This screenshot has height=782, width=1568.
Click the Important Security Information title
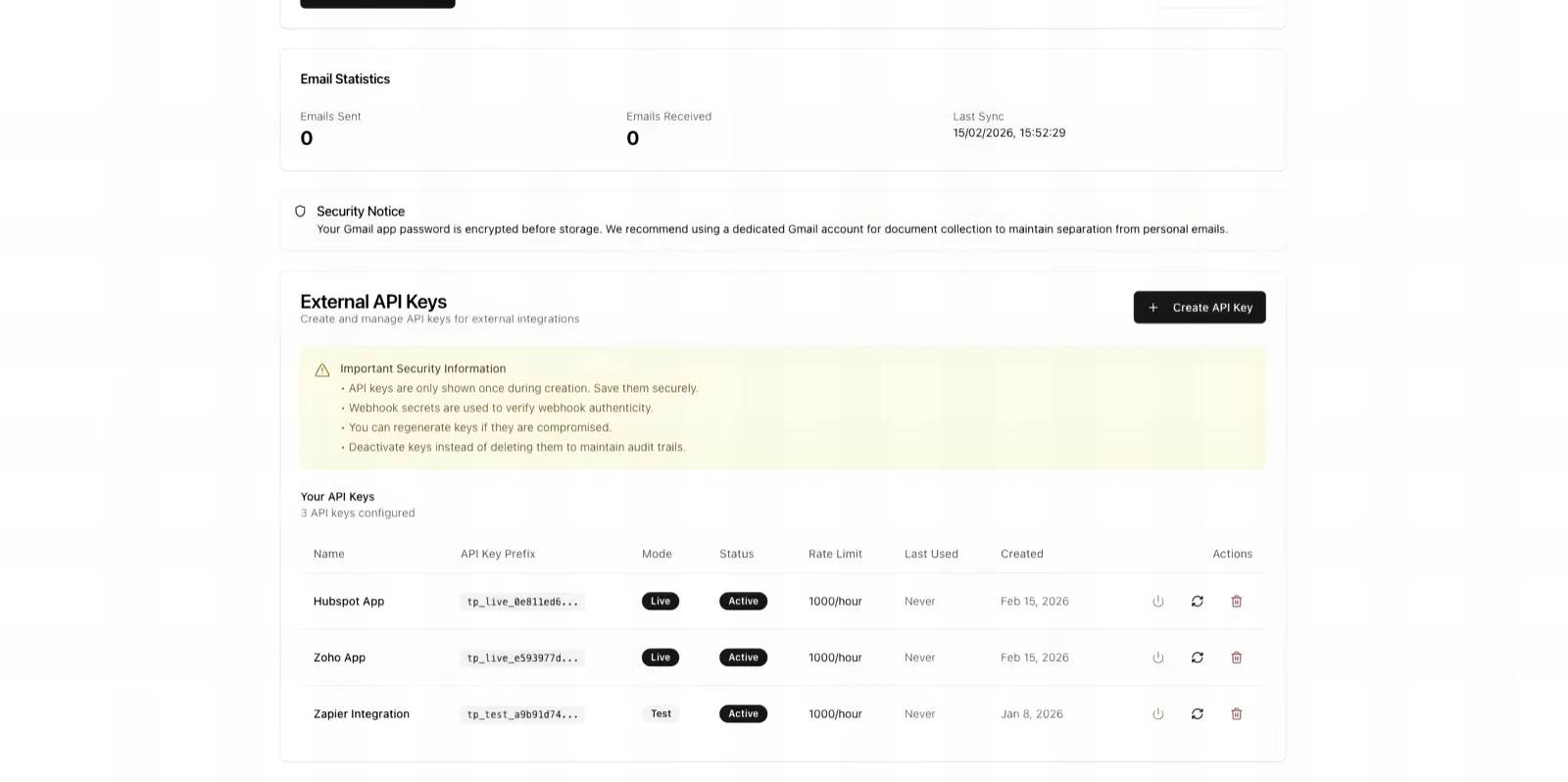coord(423,369)
